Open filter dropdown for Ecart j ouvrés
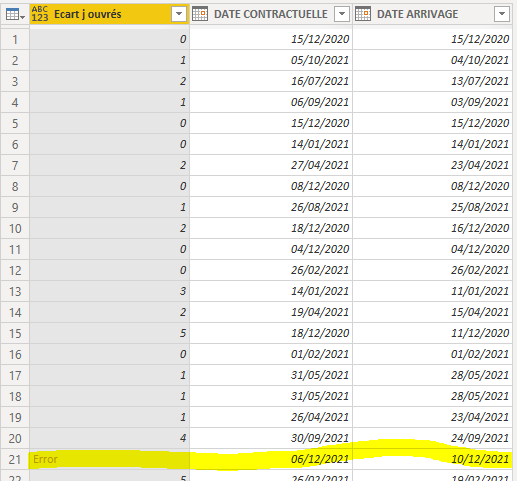This screenshot has width=517, height=481. (179, 14)
